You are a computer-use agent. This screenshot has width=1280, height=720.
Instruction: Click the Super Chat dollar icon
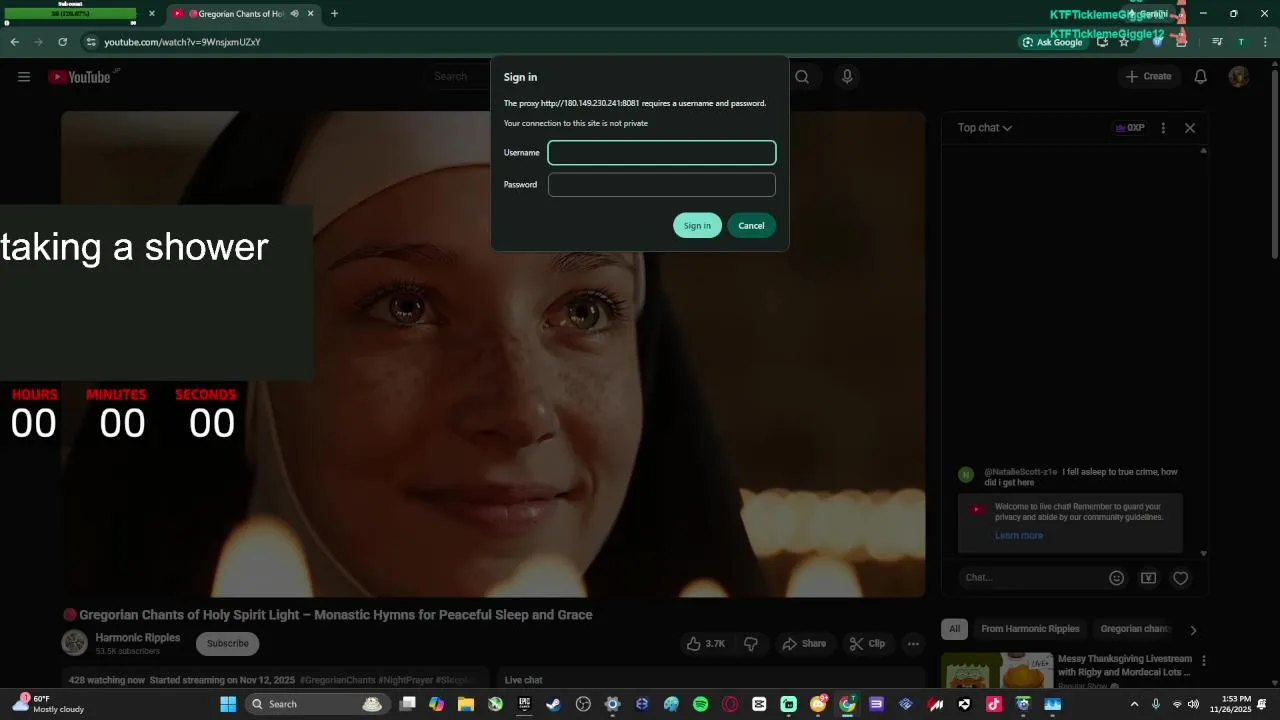[1148, 578]
